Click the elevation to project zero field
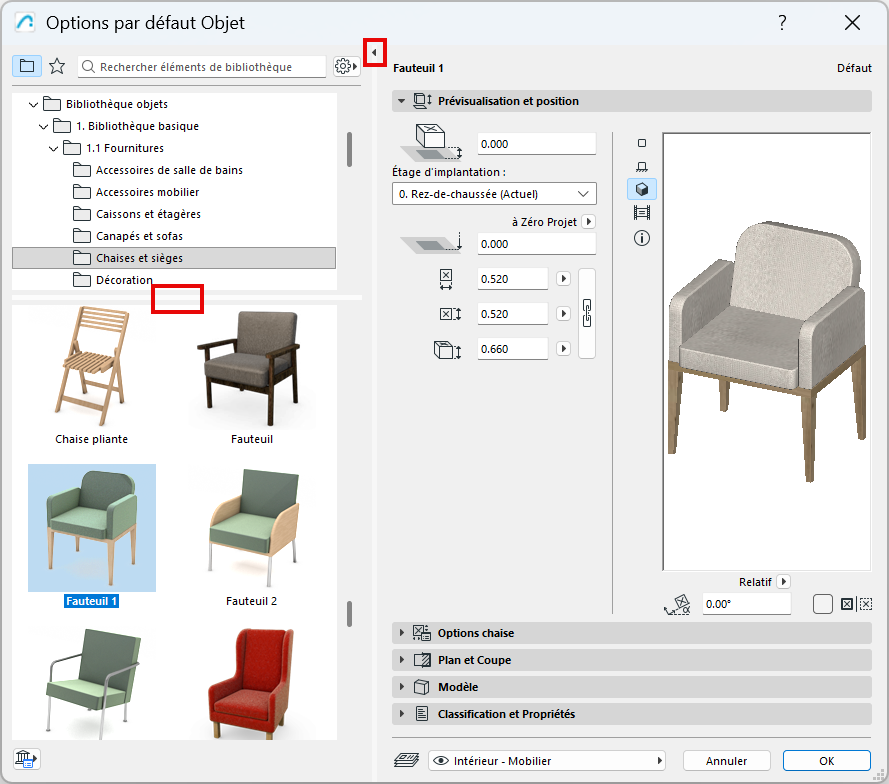The height and width of the screenshot is (784, 889). pos(536,244)
